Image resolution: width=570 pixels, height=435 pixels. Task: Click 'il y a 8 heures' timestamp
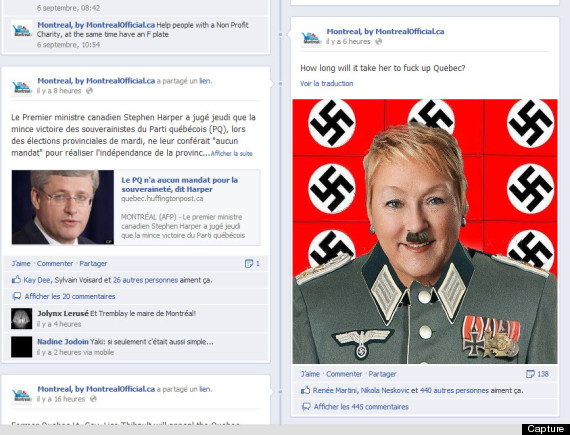[59, 91]
